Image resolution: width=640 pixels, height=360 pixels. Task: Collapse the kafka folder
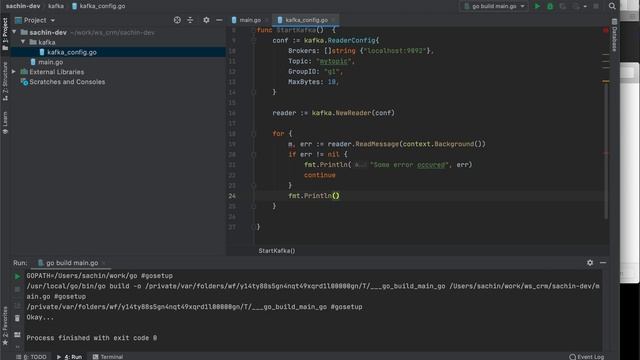[23, 42]
